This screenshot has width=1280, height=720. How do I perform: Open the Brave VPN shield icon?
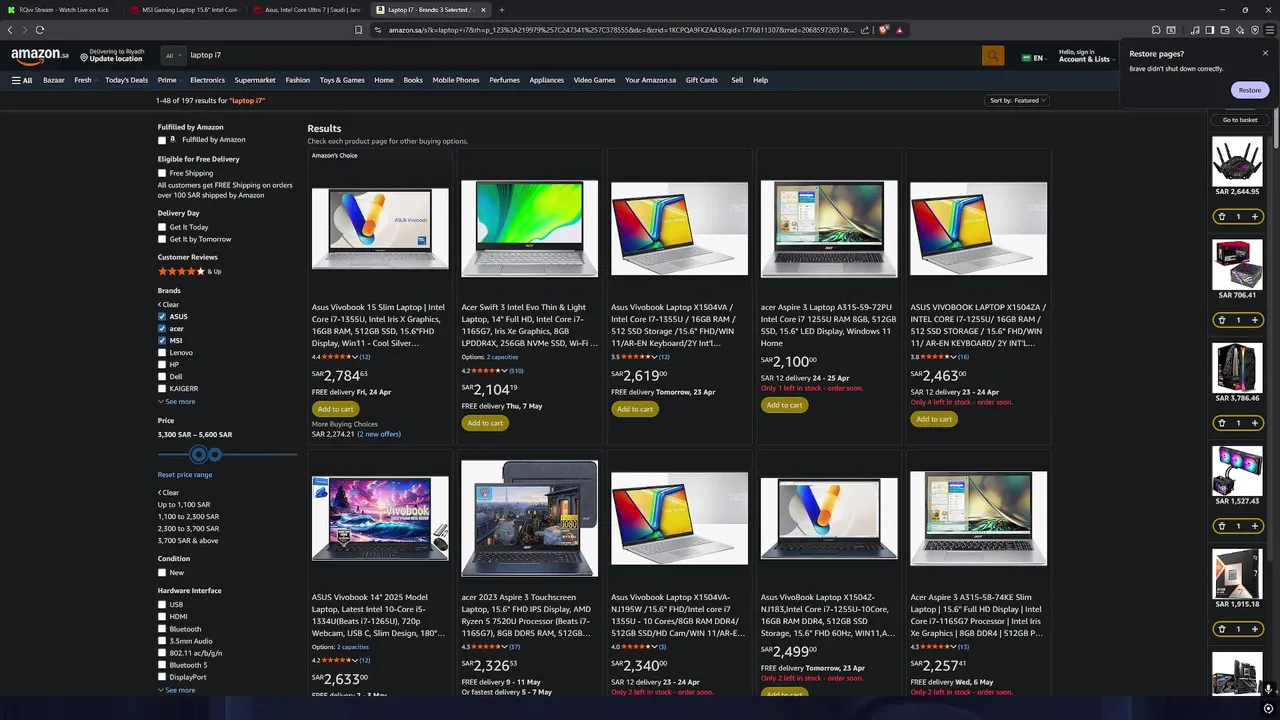(x=1255, y=30)
